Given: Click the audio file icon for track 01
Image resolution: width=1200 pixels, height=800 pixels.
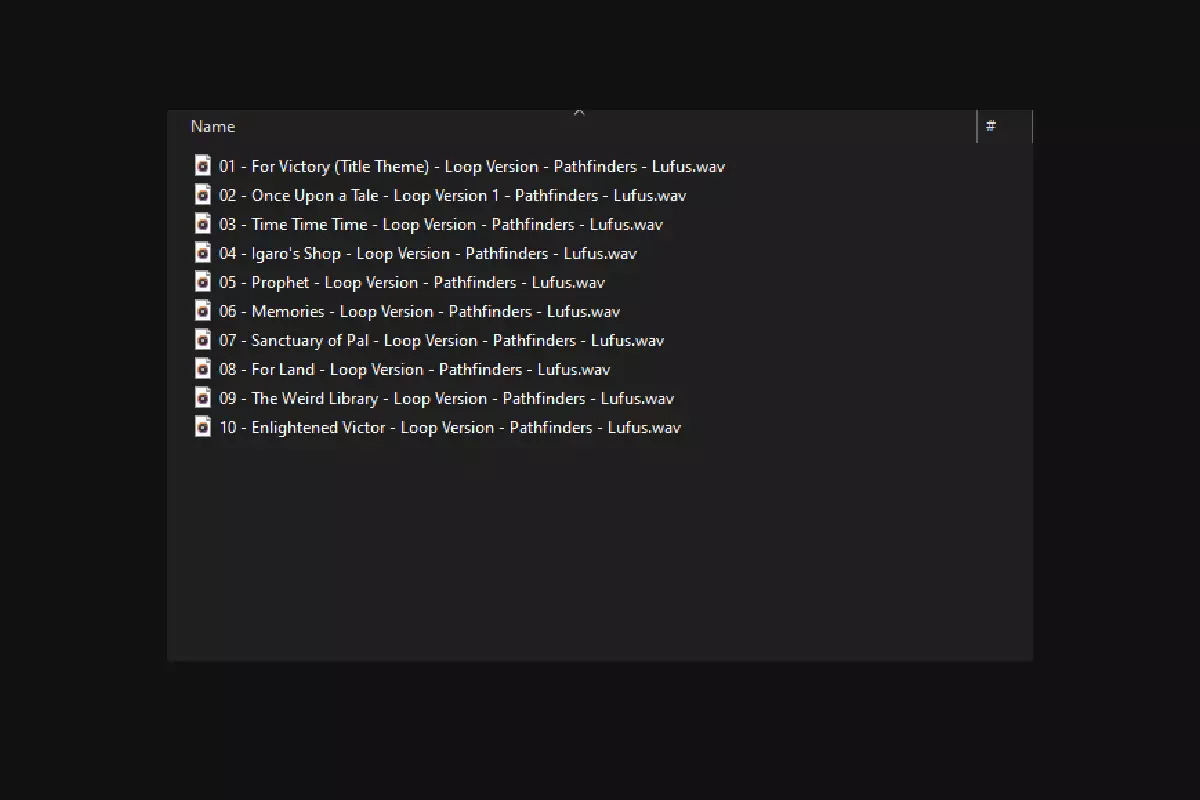Looking at the screenshot, I should point(202,166).
